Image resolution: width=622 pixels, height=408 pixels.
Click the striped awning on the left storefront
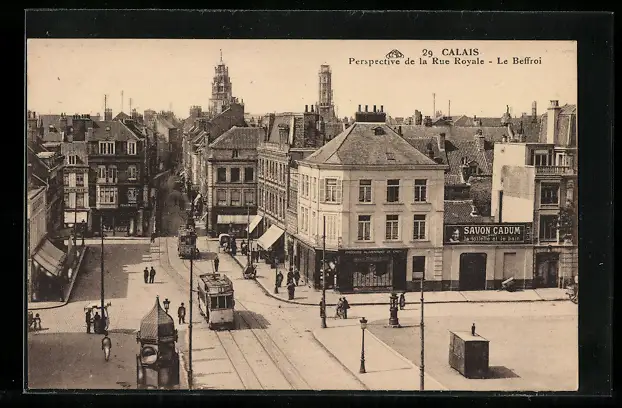click(x=49, y=257)
